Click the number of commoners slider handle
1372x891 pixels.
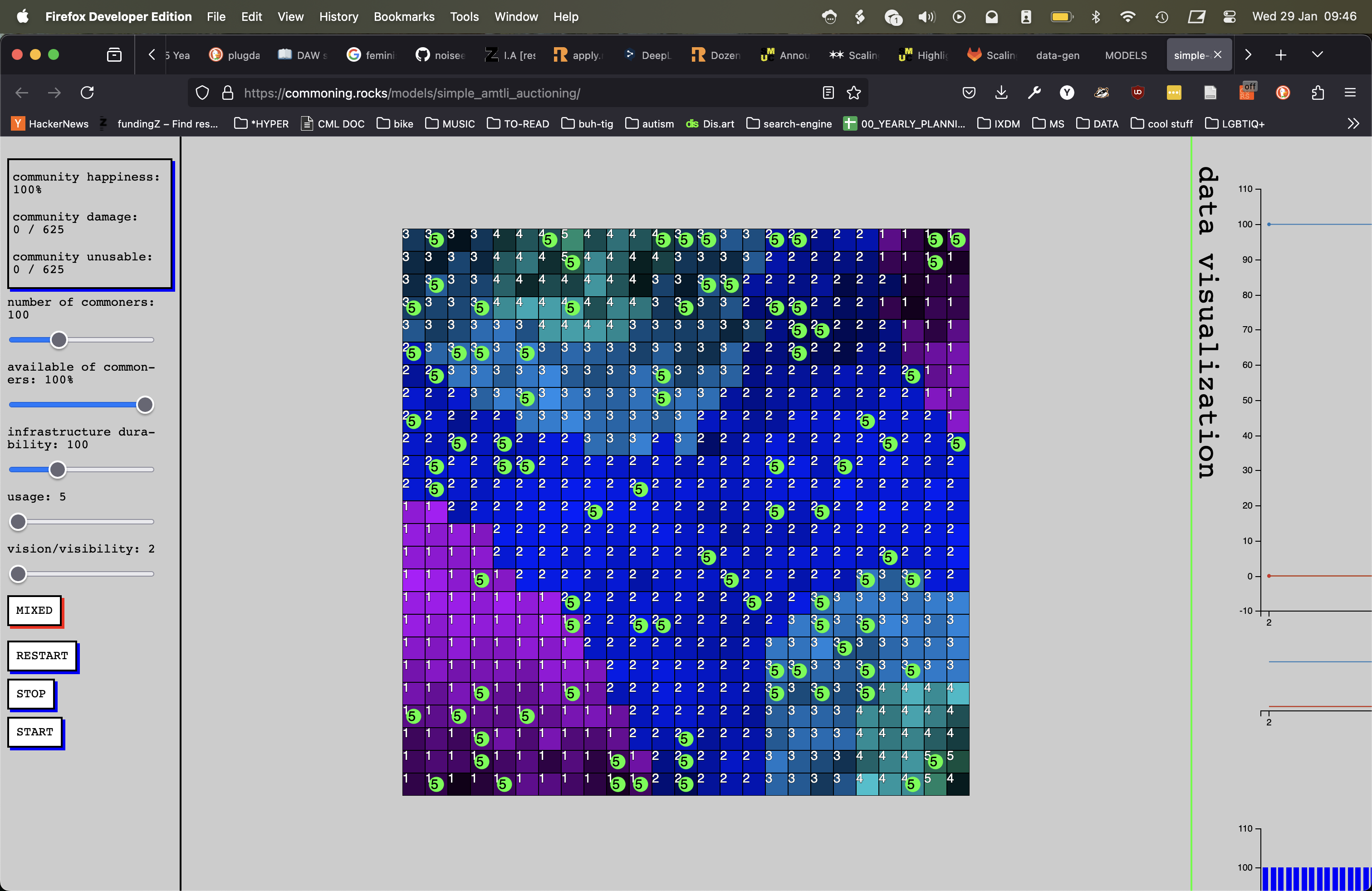pos(59,340)
